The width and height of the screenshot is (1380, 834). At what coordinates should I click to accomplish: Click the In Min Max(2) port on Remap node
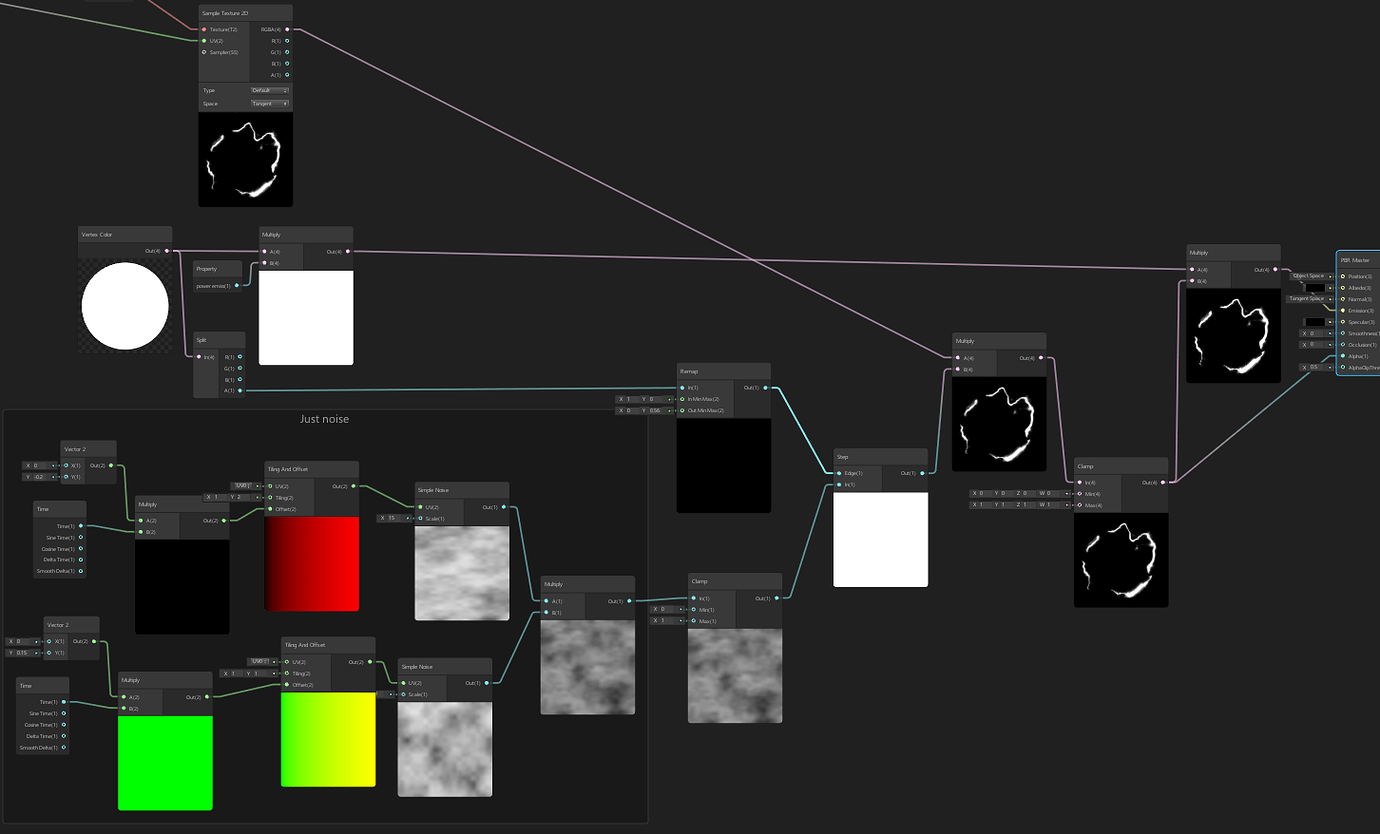(x=682, y=399)
